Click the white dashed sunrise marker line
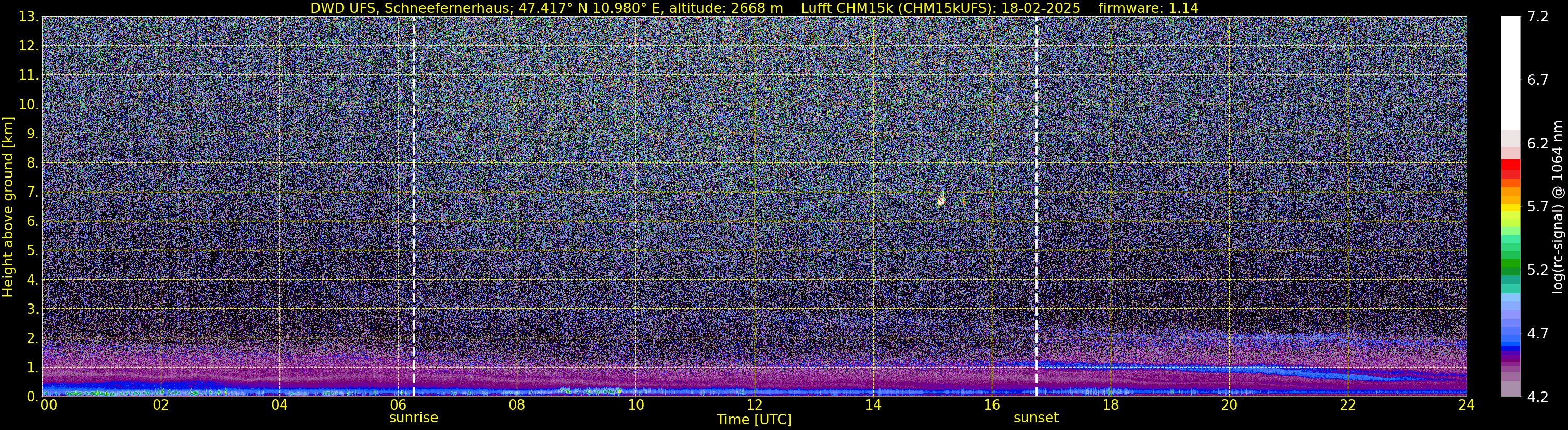The image size is (1568, 430). (x=414, y=206)
